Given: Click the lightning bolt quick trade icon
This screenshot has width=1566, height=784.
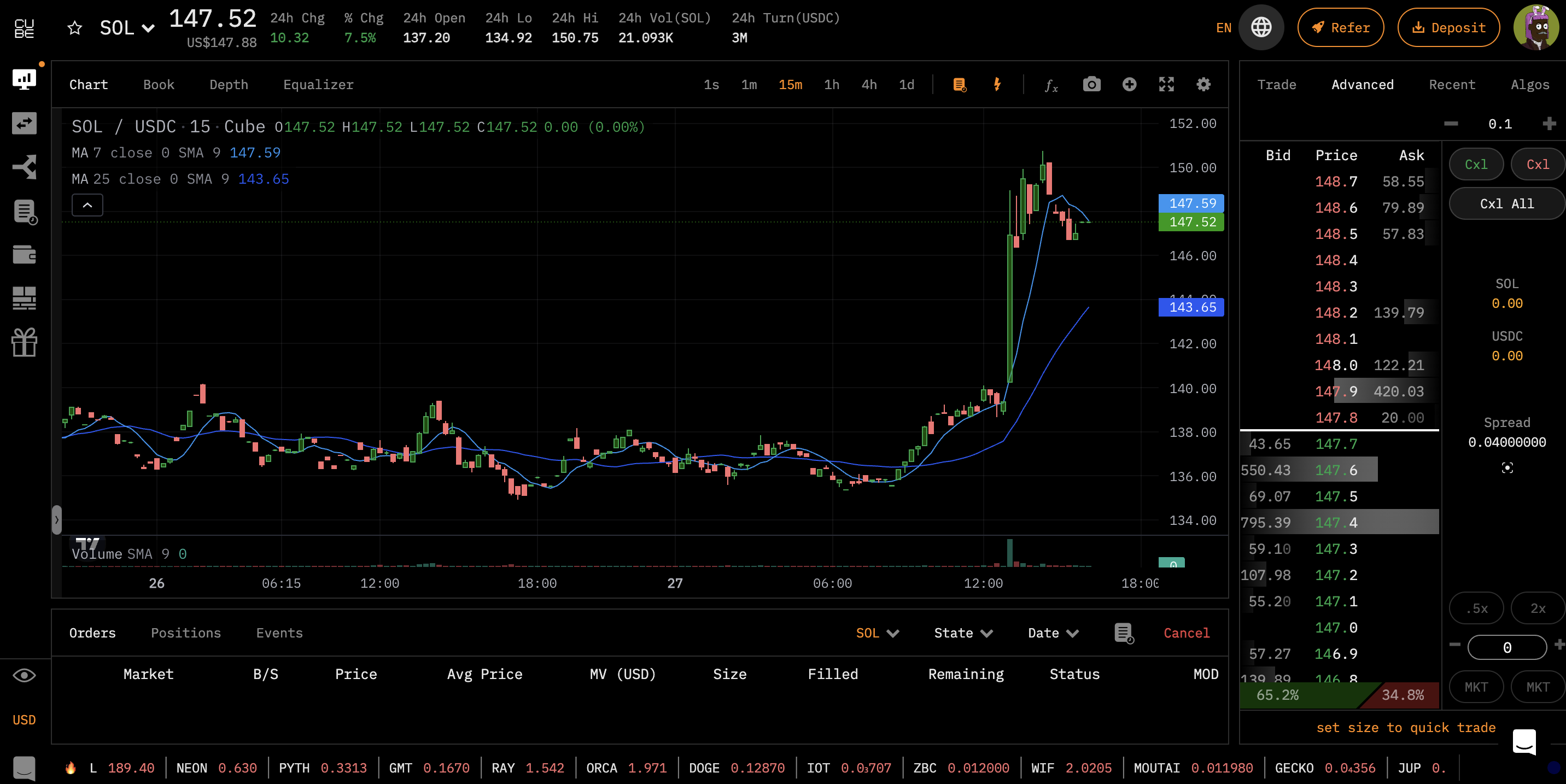Looking at the screenshot, I should click(x=997, y=85).
